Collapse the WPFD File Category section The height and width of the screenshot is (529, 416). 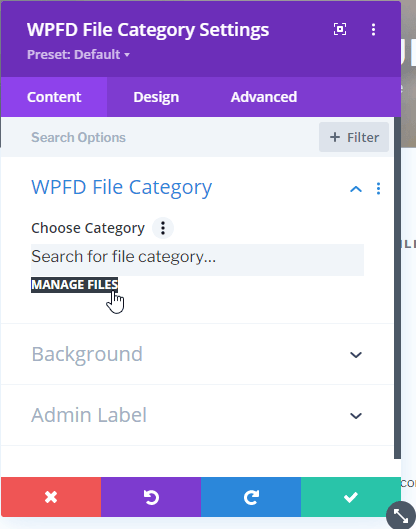pyautogui.click(x=356, y=189)
